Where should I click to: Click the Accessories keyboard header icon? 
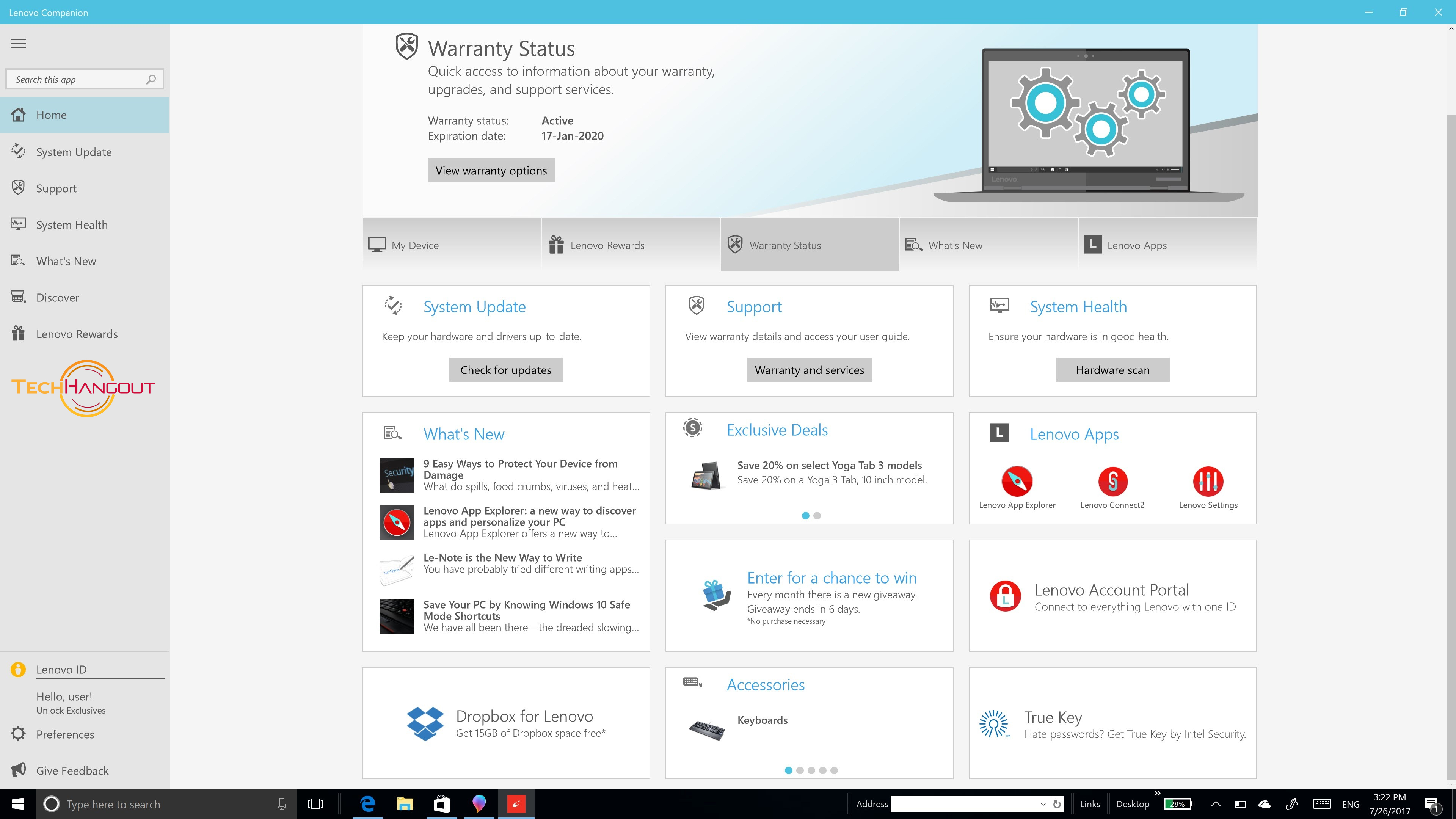[x=692, y=682]
